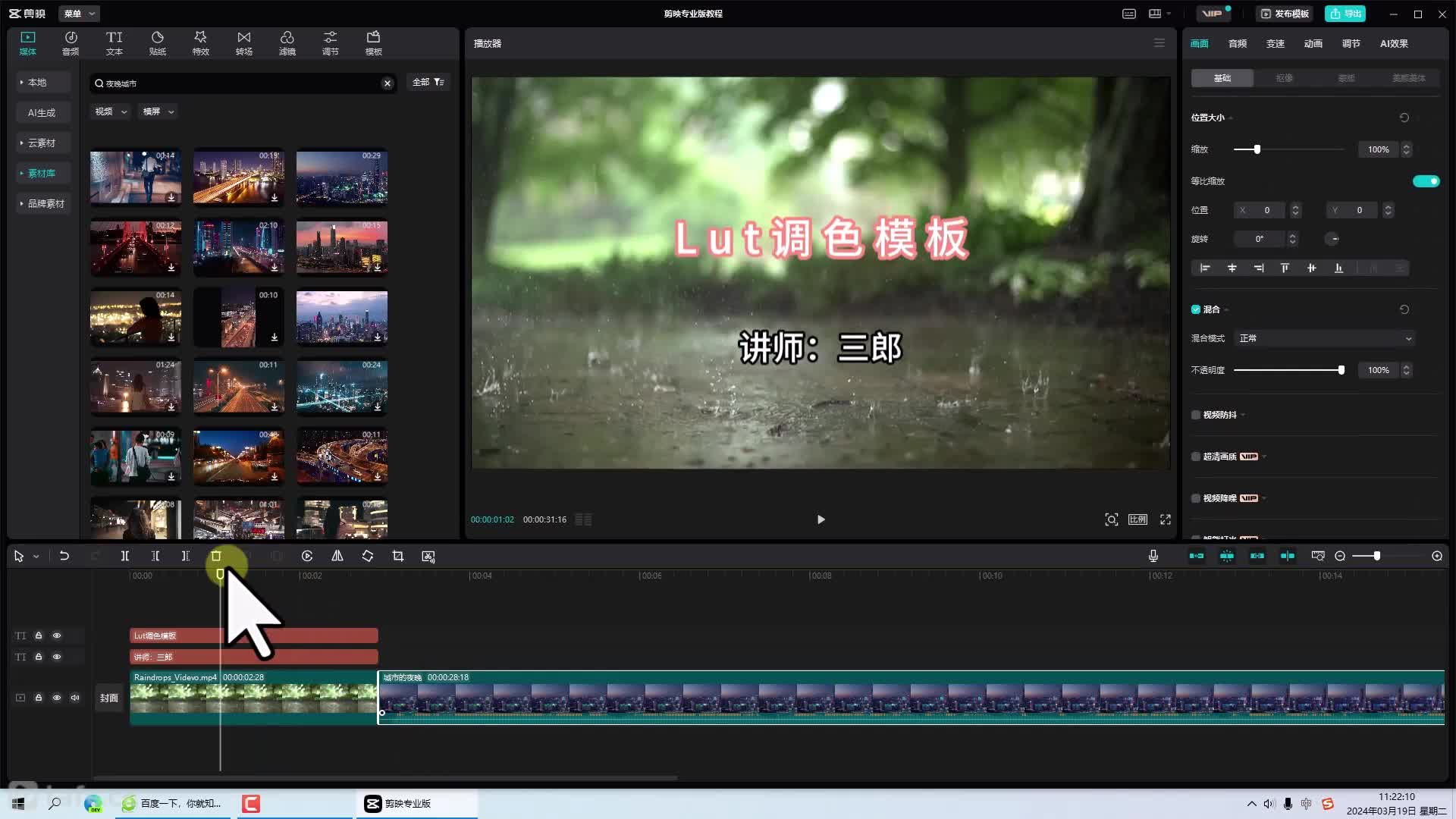1456x819 pixels.
Task: Lock the main video track
Action: tap(39, 698)
